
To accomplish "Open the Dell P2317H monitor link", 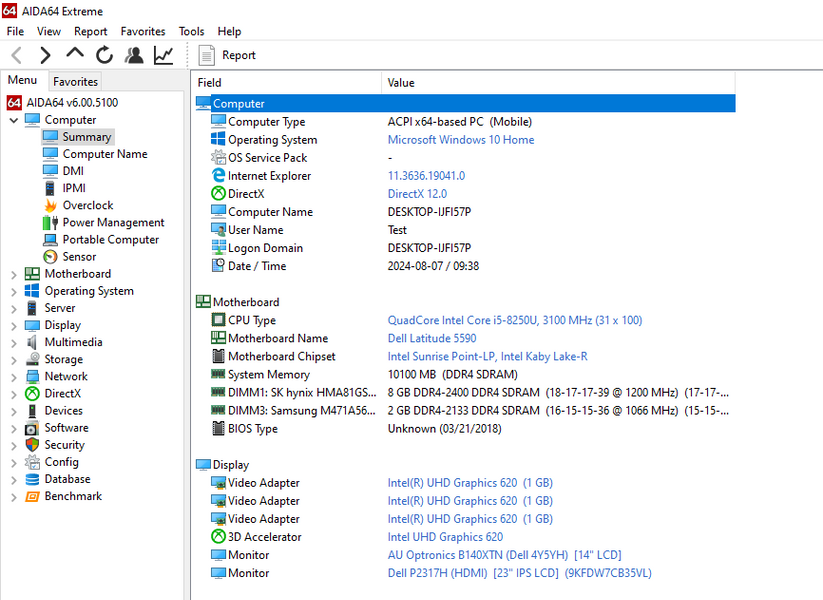I will 520,573.
